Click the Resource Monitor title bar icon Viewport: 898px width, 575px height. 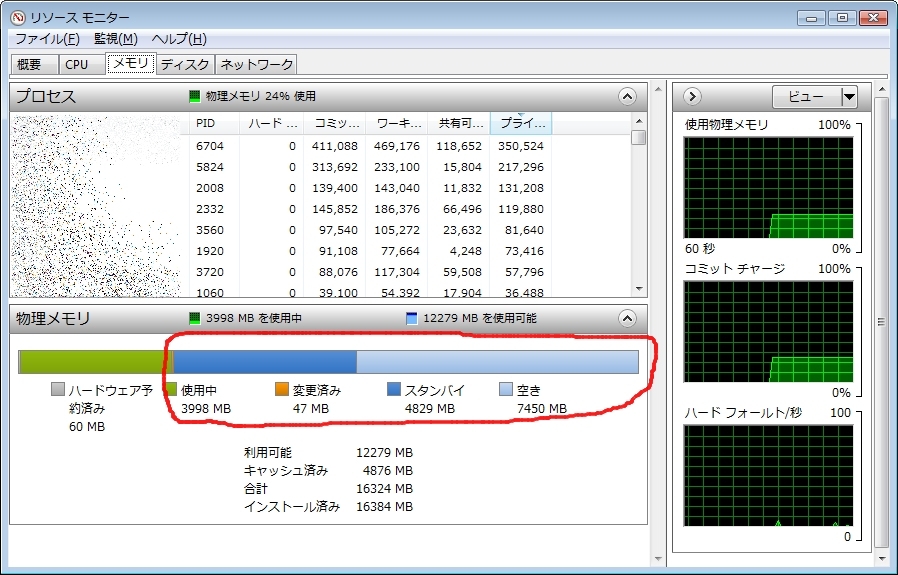18,17
